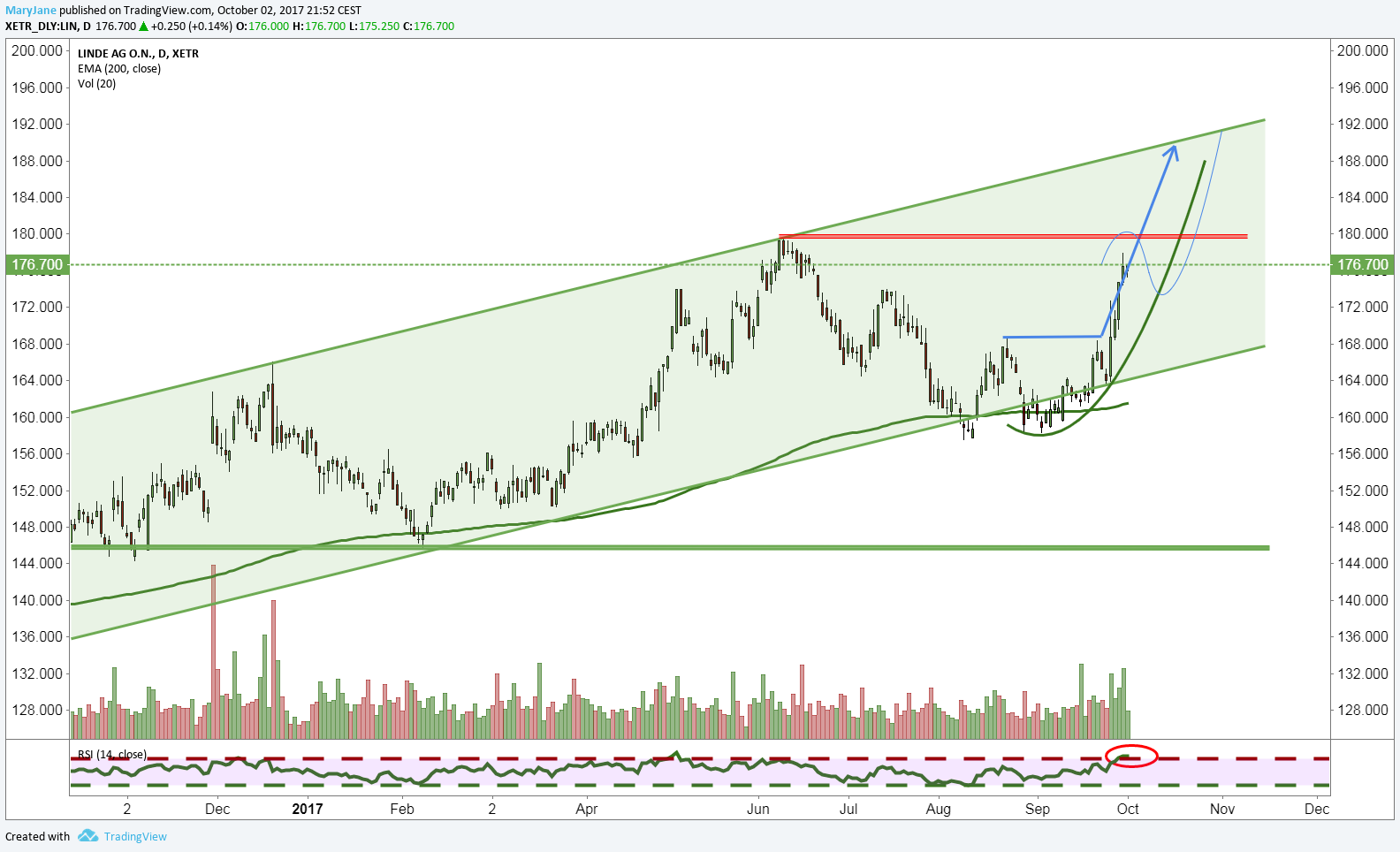
Task: Click the Aug label on the time axis
Action: pos(939,809)
